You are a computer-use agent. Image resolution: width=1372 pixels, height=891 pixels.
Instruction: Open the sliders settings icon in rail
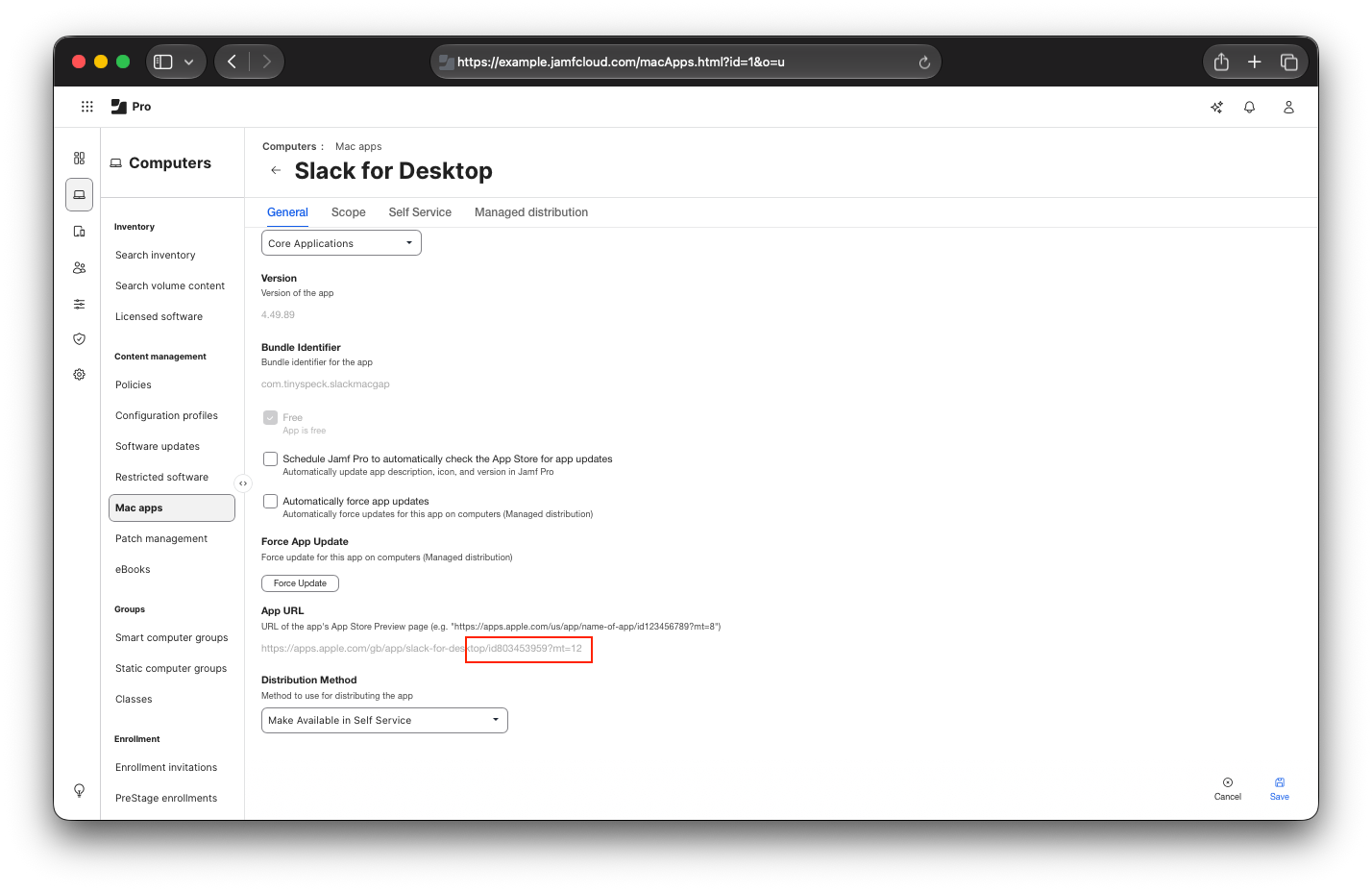pyautogui.click(x=79, y=304)
